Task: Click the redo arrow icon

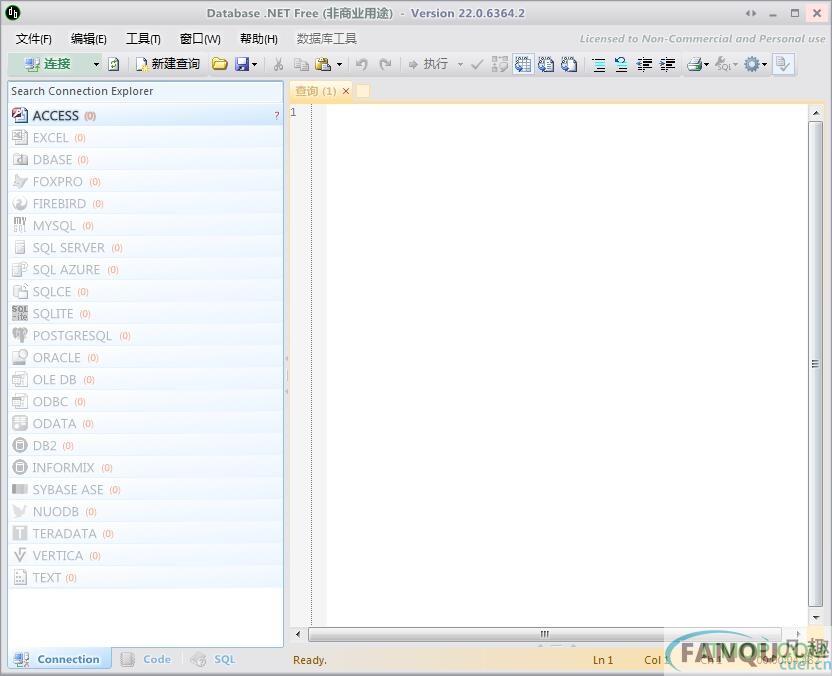Action: click(x=386, y=64)
